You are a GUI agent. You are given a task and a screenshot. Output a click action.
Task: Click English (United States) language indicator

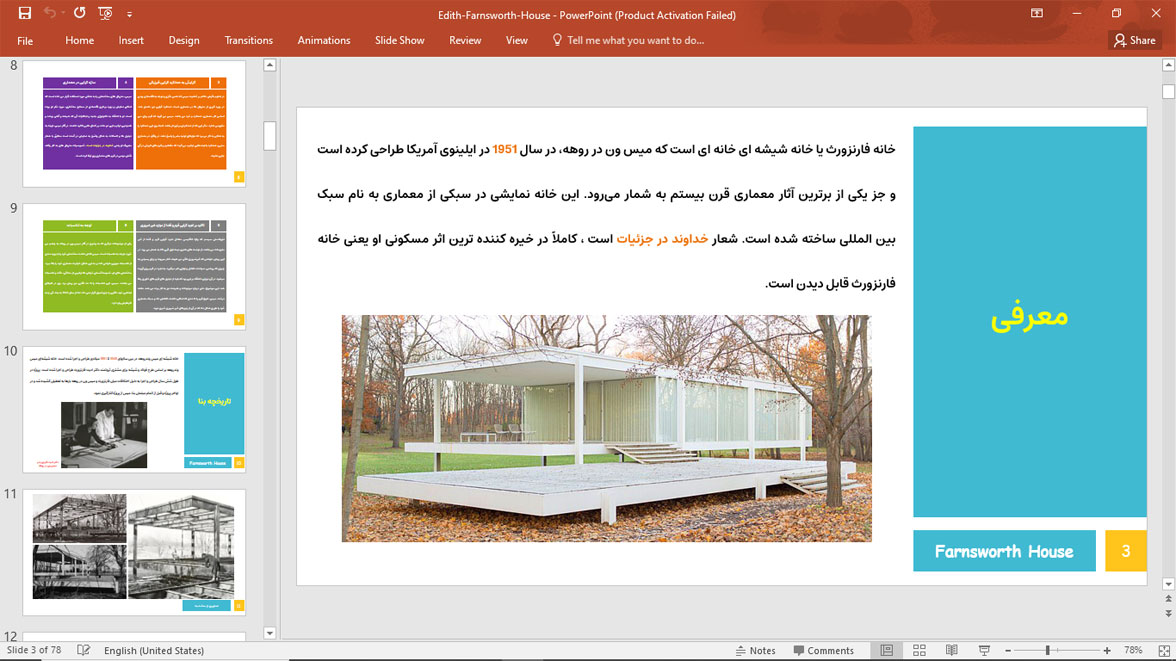point(154,650)
